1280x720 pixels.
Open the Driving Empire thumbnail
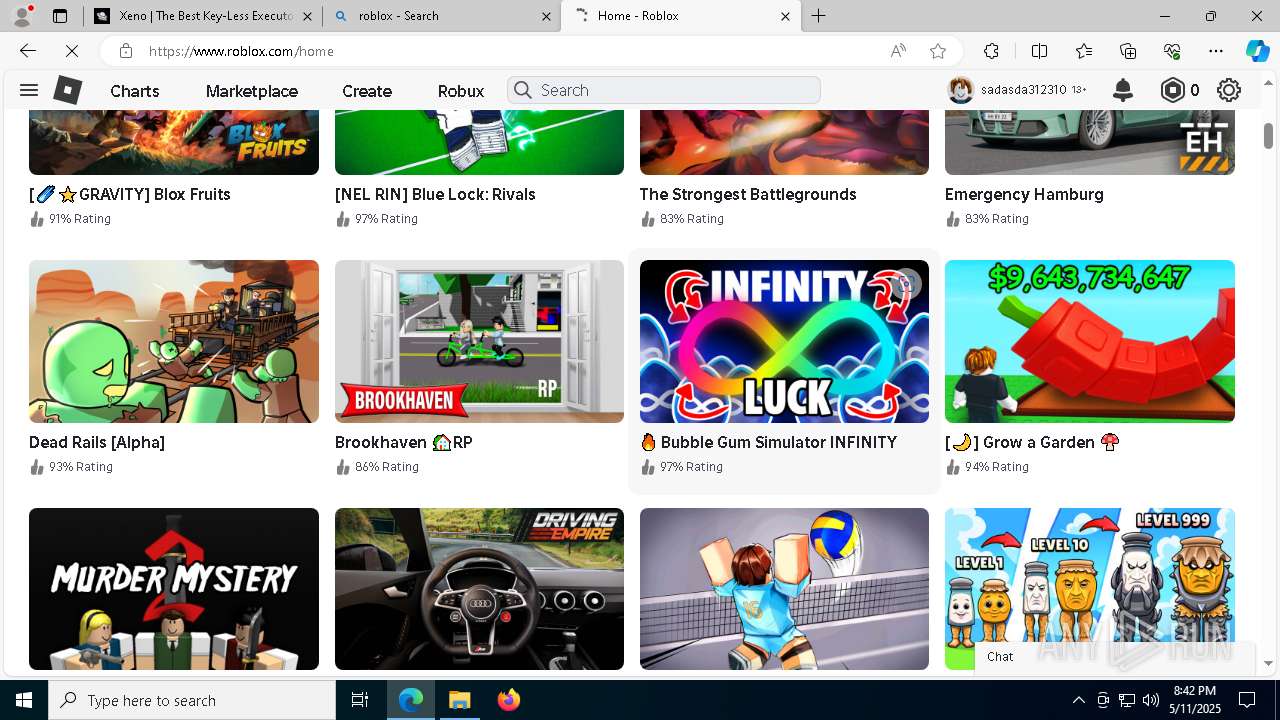pyautogui.click(x=479, y=589)
